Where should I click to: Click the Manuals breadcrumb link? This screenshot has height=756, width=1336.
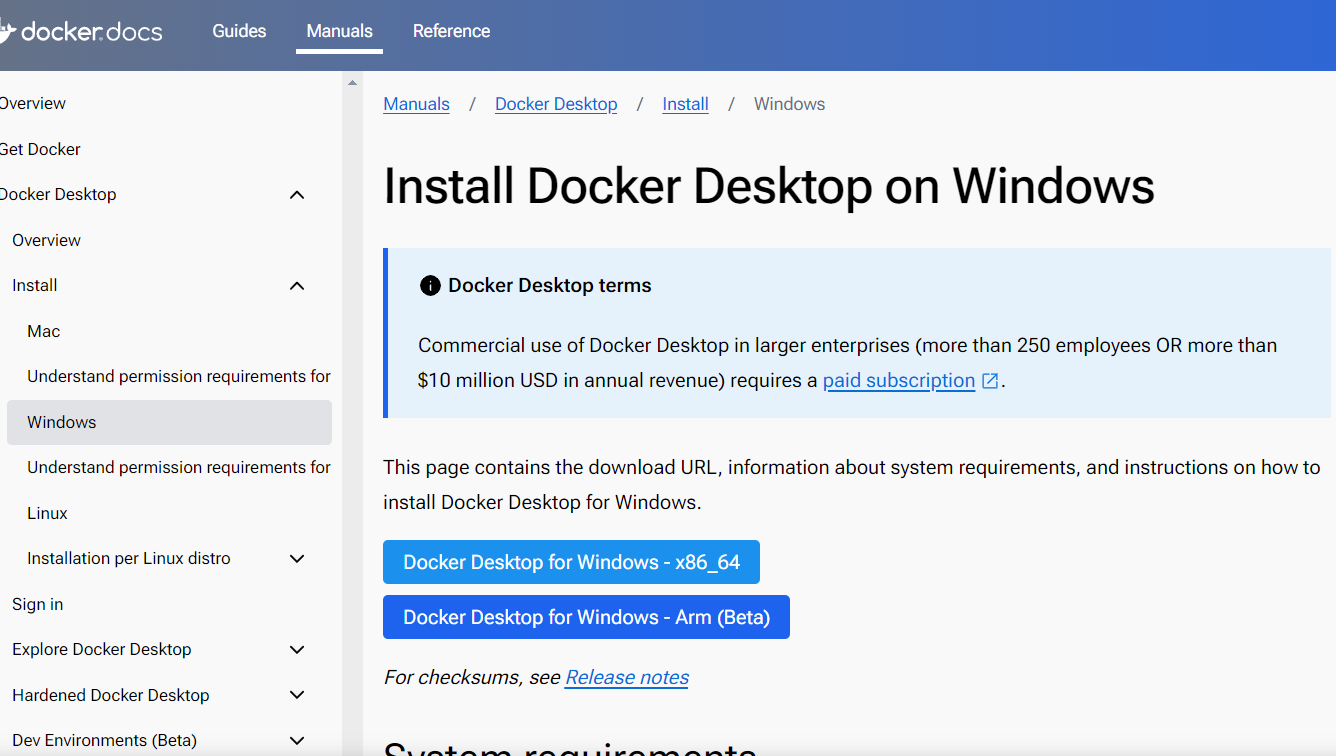(x=416, y=104)
